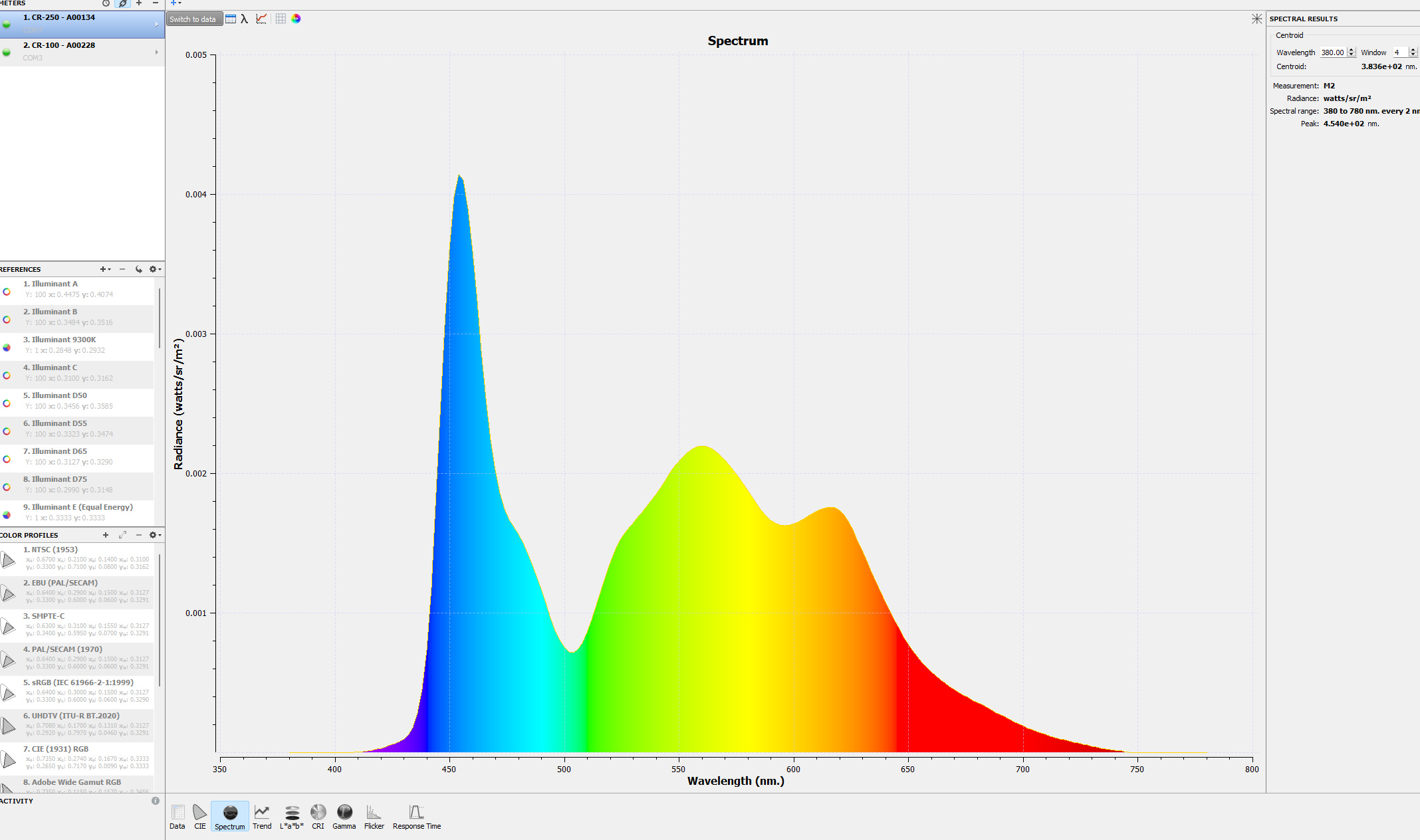Click Illuminant 9300K color swatch
Screen dimensions: 1420x840
7,347
